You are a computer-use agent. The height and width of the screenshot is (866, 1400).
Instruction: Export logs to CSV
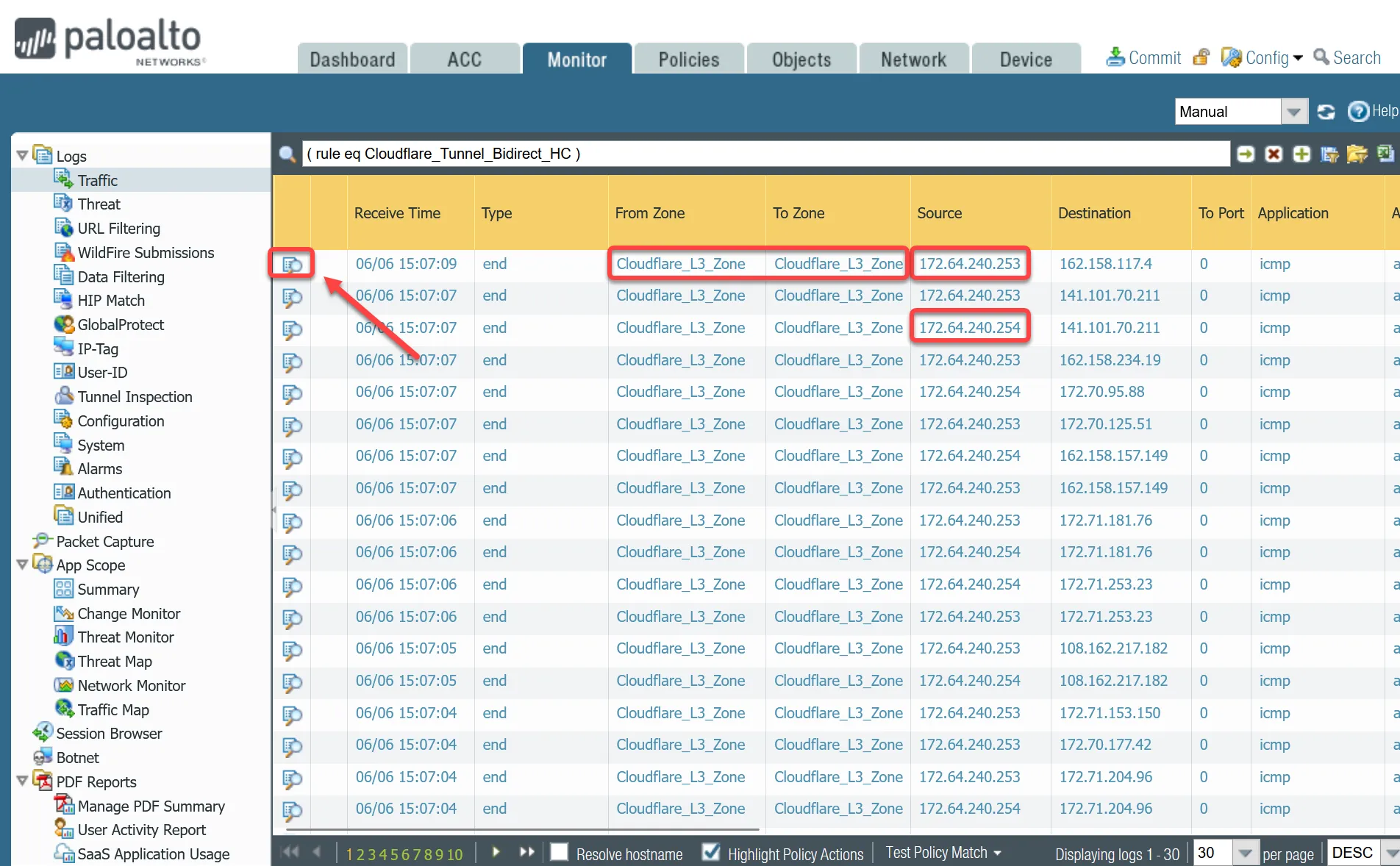1385,154
